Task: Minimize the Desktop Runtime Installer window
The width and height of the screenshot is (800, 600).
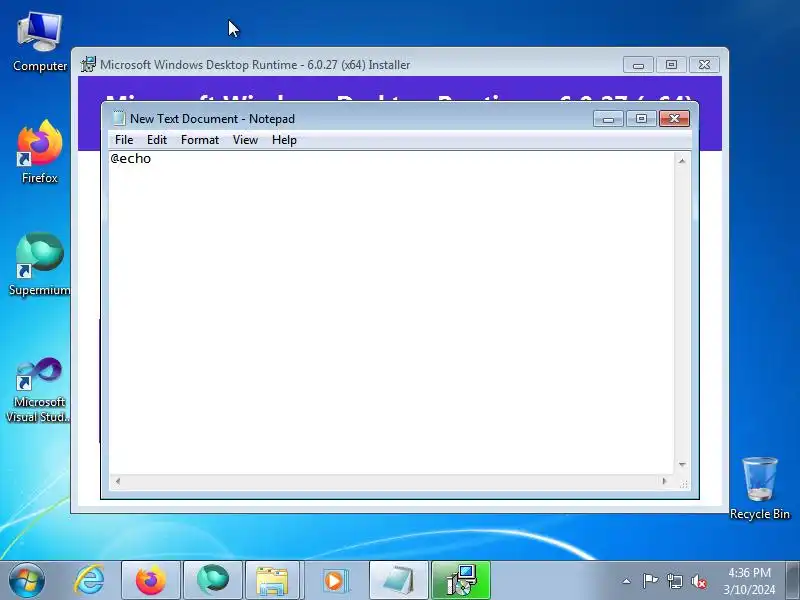Action: [x=638, y=65]
